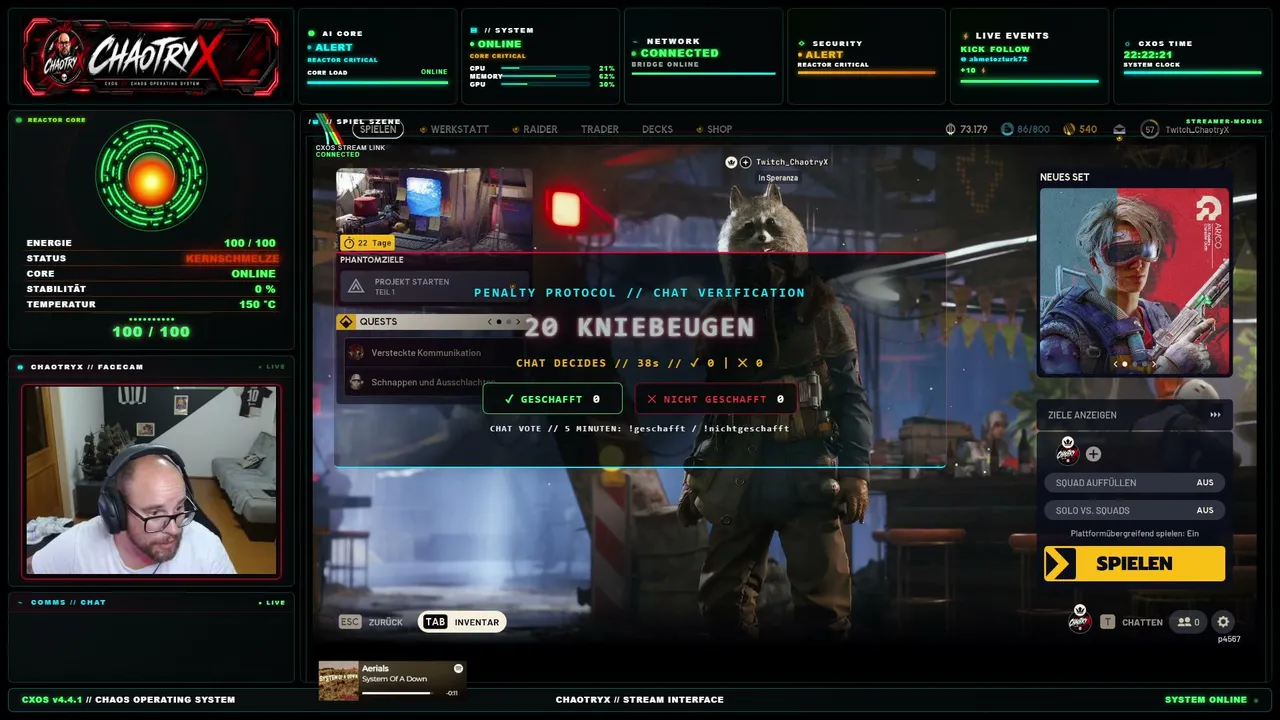Click the SYSTEM ONLINE footer status

pos(1206,700)
